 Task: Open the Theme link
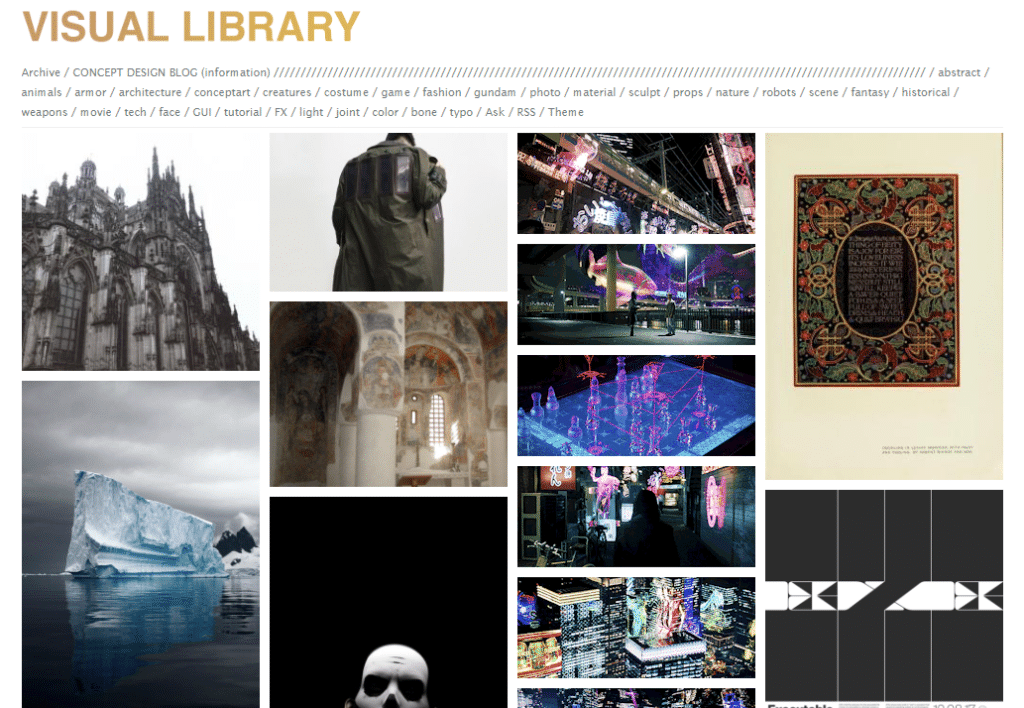tap(566, 112)
